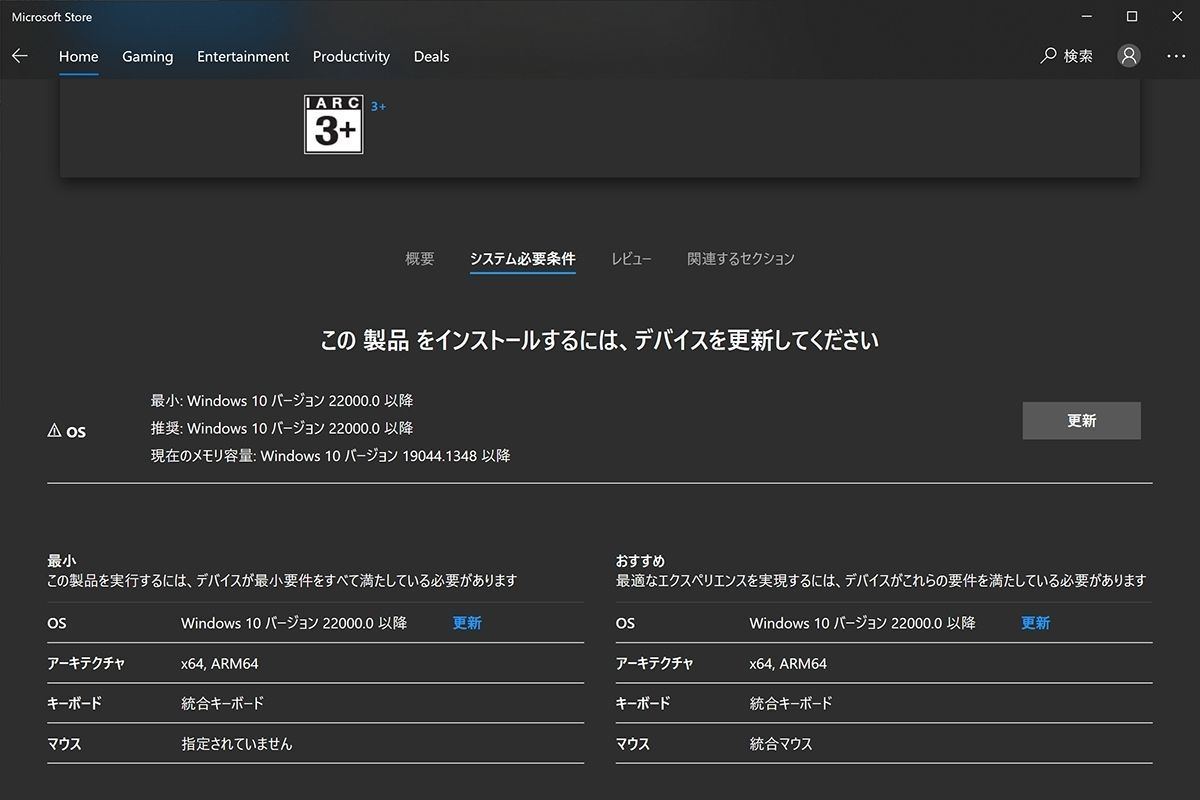
Task: Click 統合キーボード value under おすすめ
Action: (x=791, y=704)
